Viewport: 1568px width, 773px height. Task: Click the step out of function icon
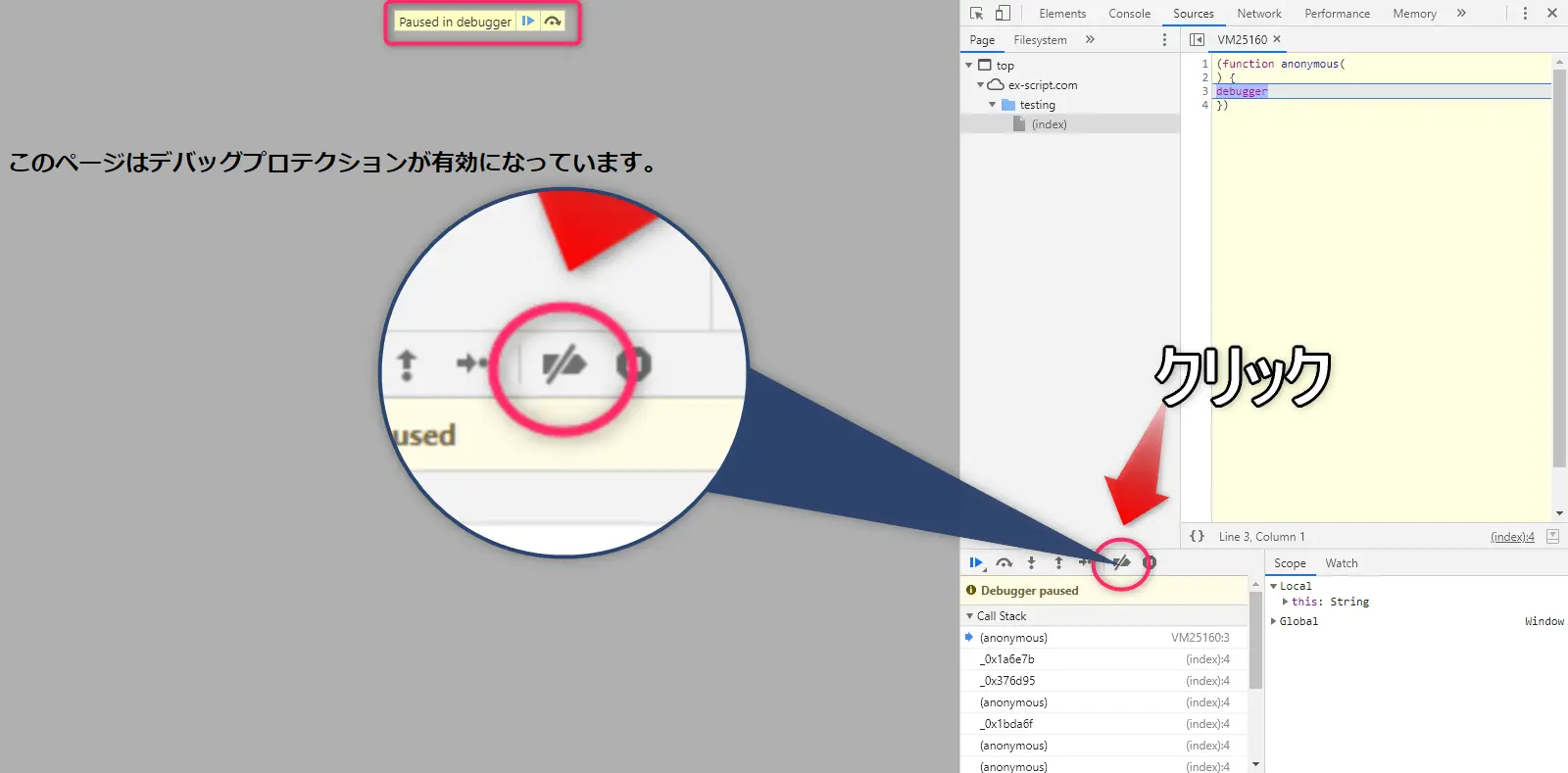(1058, 562)
